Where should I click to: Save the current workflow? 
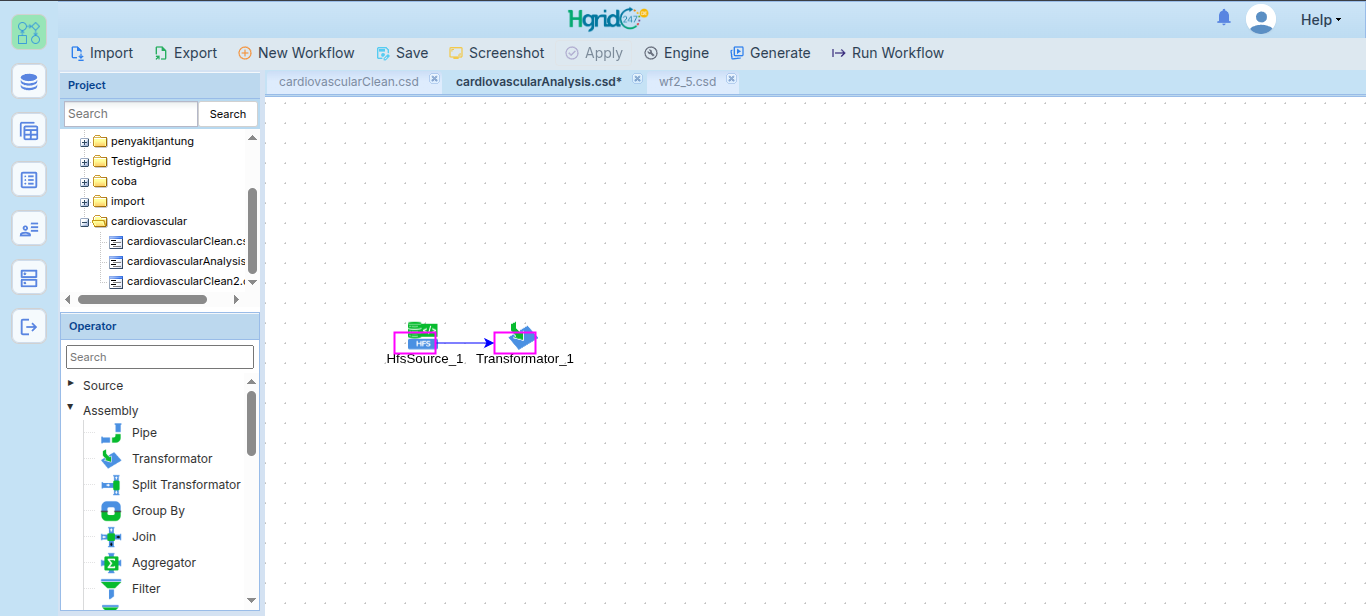coord(402,53)
